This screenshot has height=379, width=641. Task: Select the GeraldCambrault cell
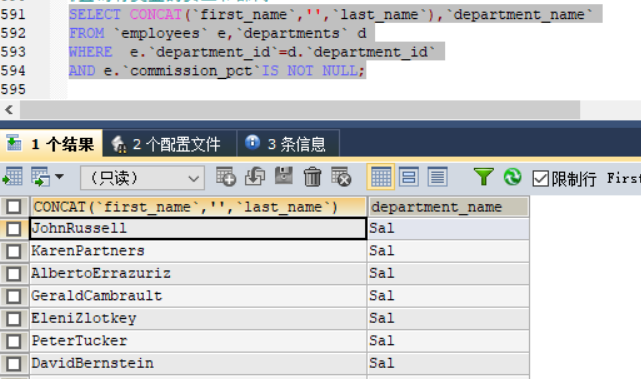point(198,296)
